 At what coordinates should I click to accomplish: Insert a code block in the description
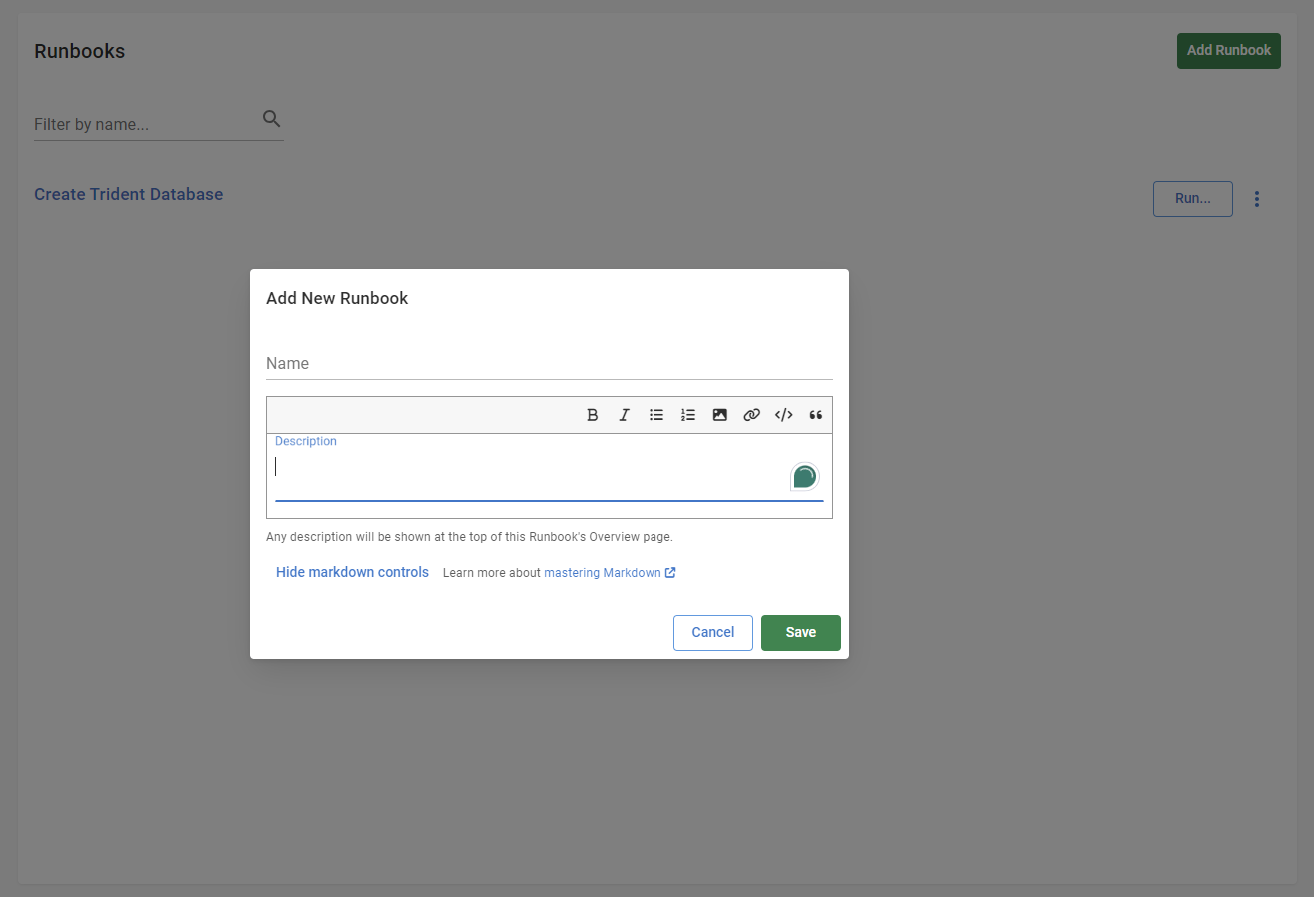tap(783, 414)
